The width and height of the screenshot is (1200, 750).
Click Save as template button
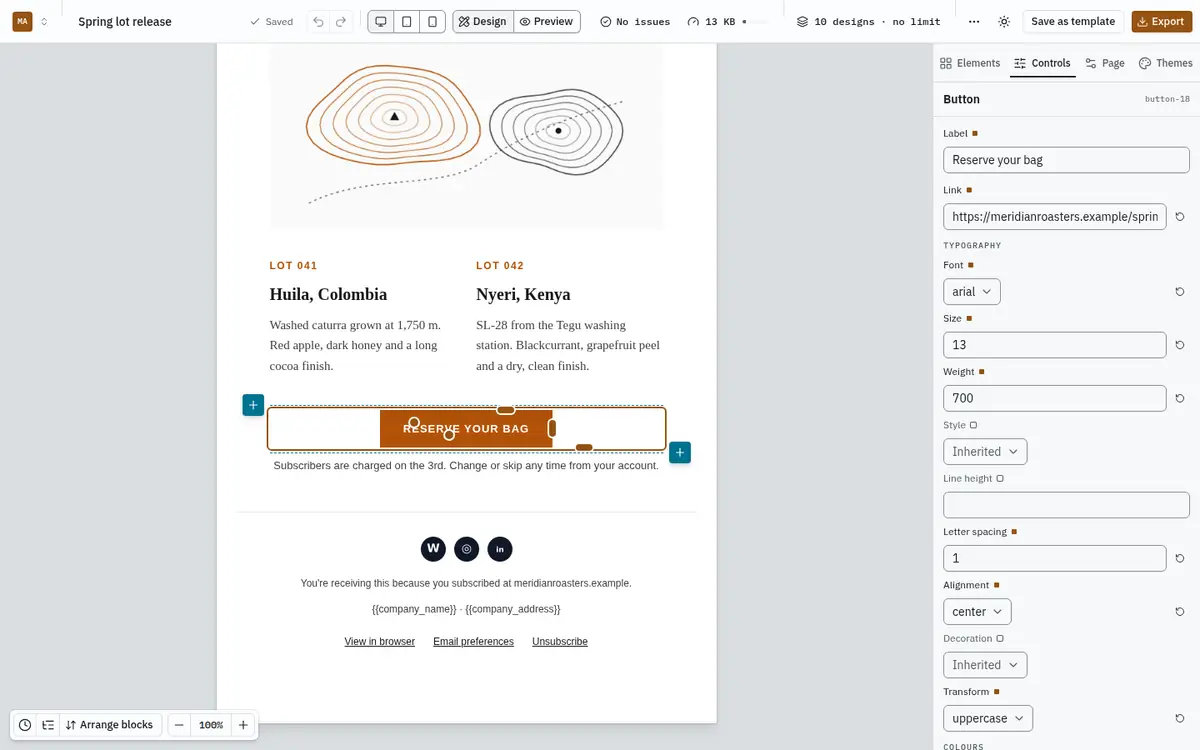point(1073,21)
